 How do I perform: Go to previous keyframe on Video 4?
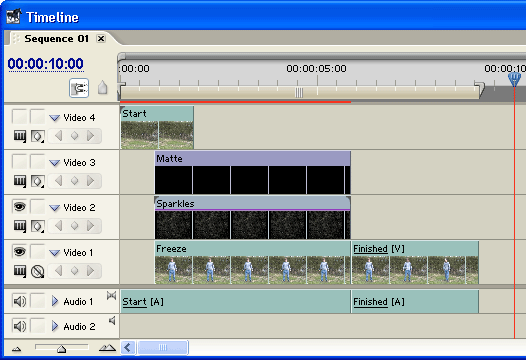pos(58,136)
